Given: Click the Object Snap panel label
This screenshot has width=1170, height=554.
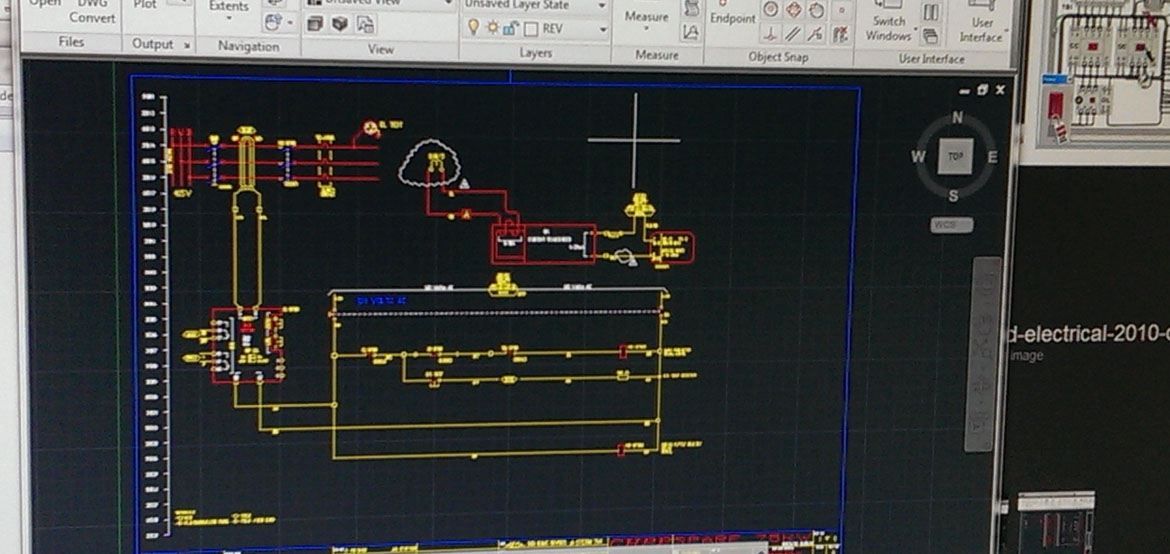Looking at the screenshot, I should (x=778, y=57).
